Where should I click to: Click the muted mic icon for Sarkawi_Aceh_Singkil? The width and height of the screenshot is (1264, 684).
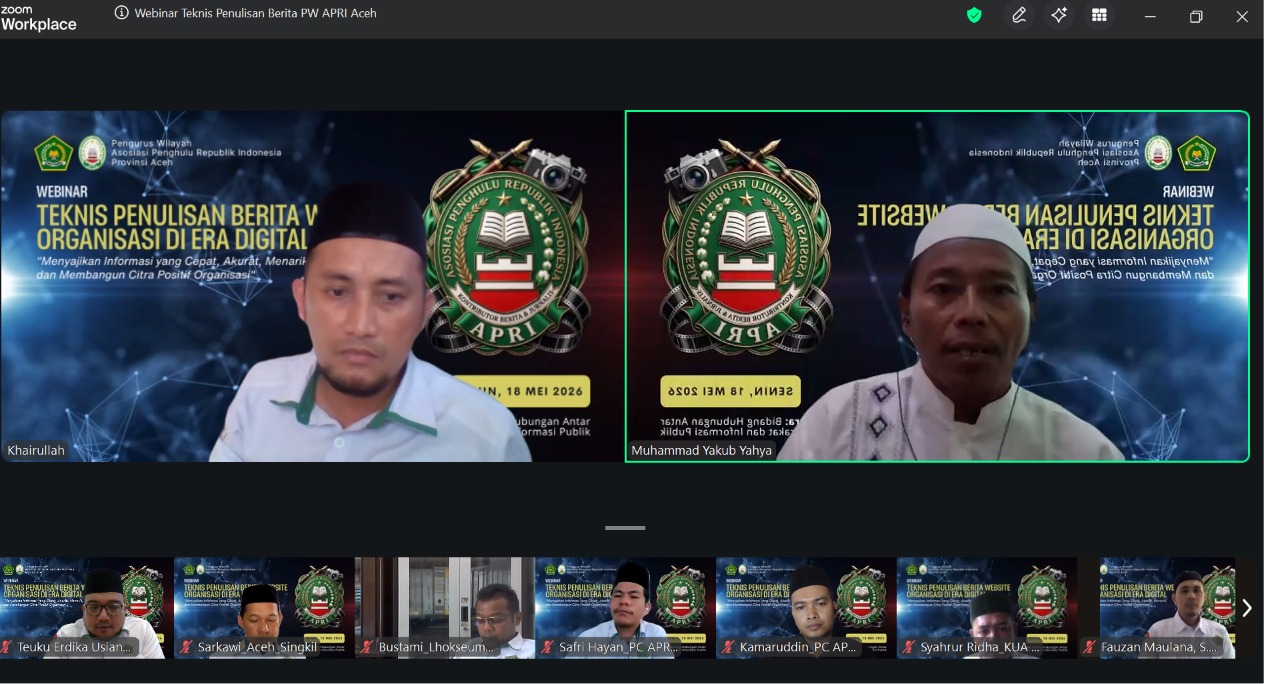pos(186,647)
